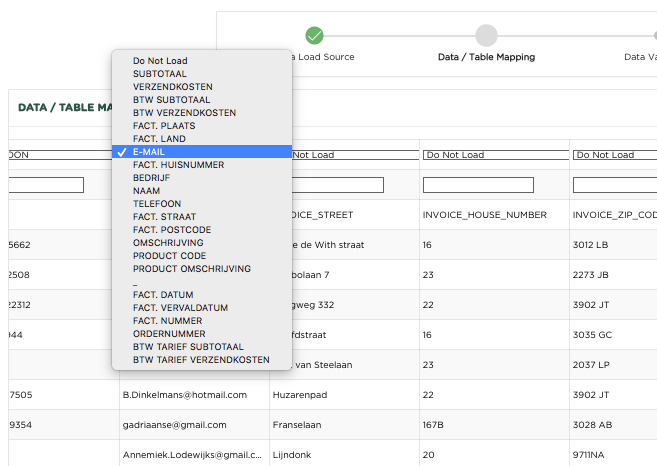This screenshot has width=657, height=466.
Task: Open dropdown above INVOICE_HOUSE_NUMBER column
Action: pos(492,155)
